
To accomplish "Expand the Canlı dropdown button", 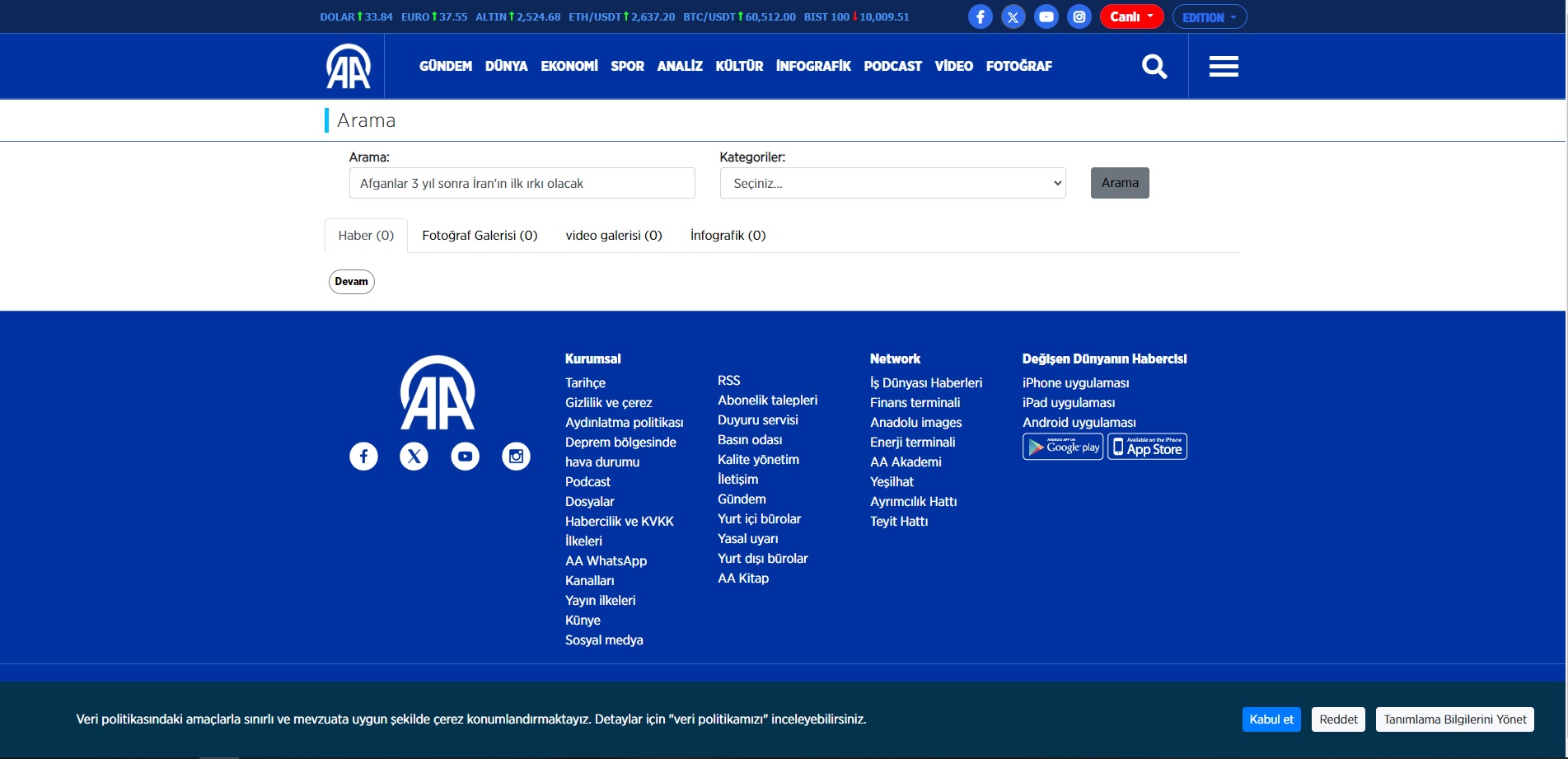I will 1131,16.
